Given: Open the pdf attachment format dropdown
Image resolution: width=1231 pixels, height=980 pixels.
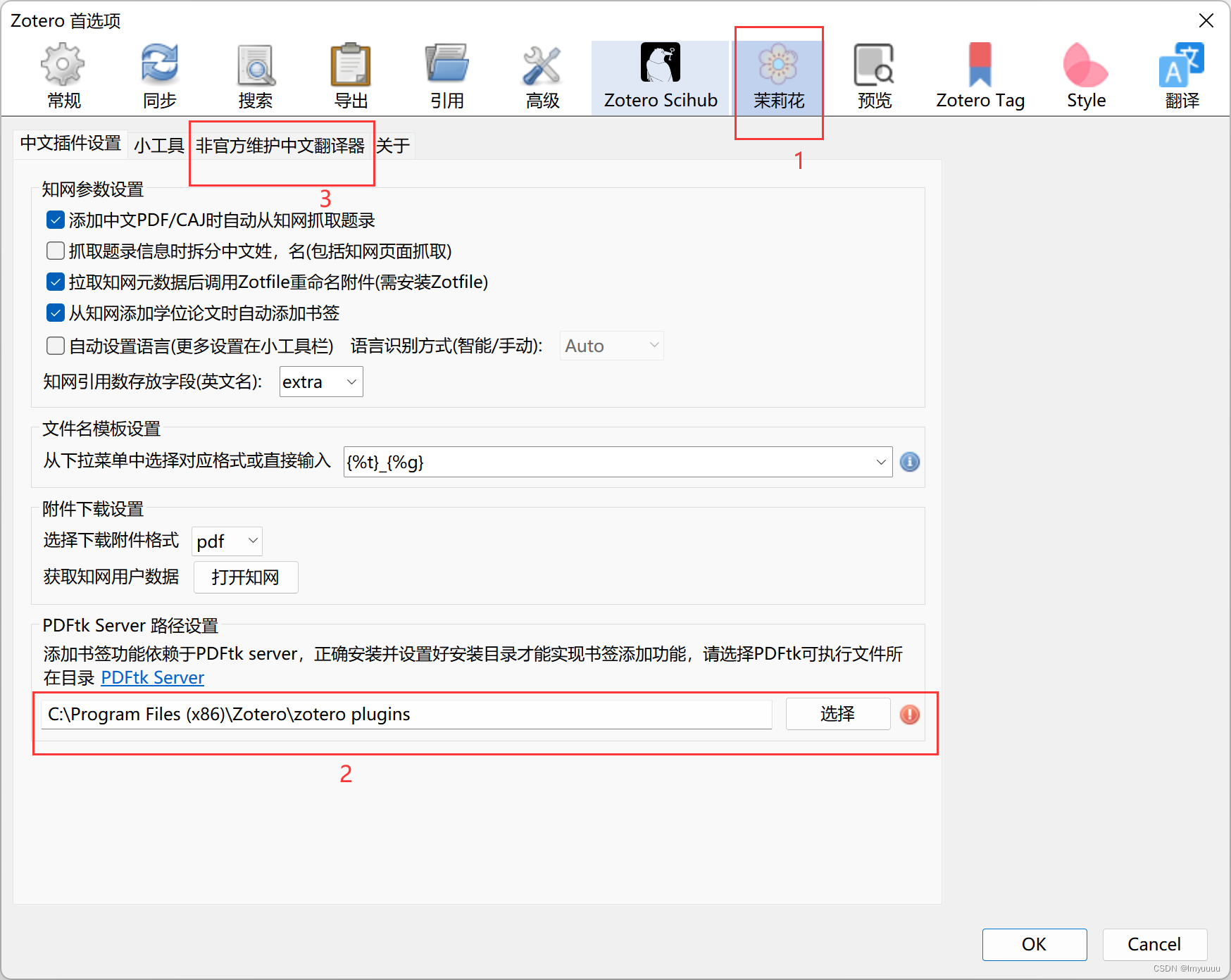Looking at the screenshot, I should point(227,541).
